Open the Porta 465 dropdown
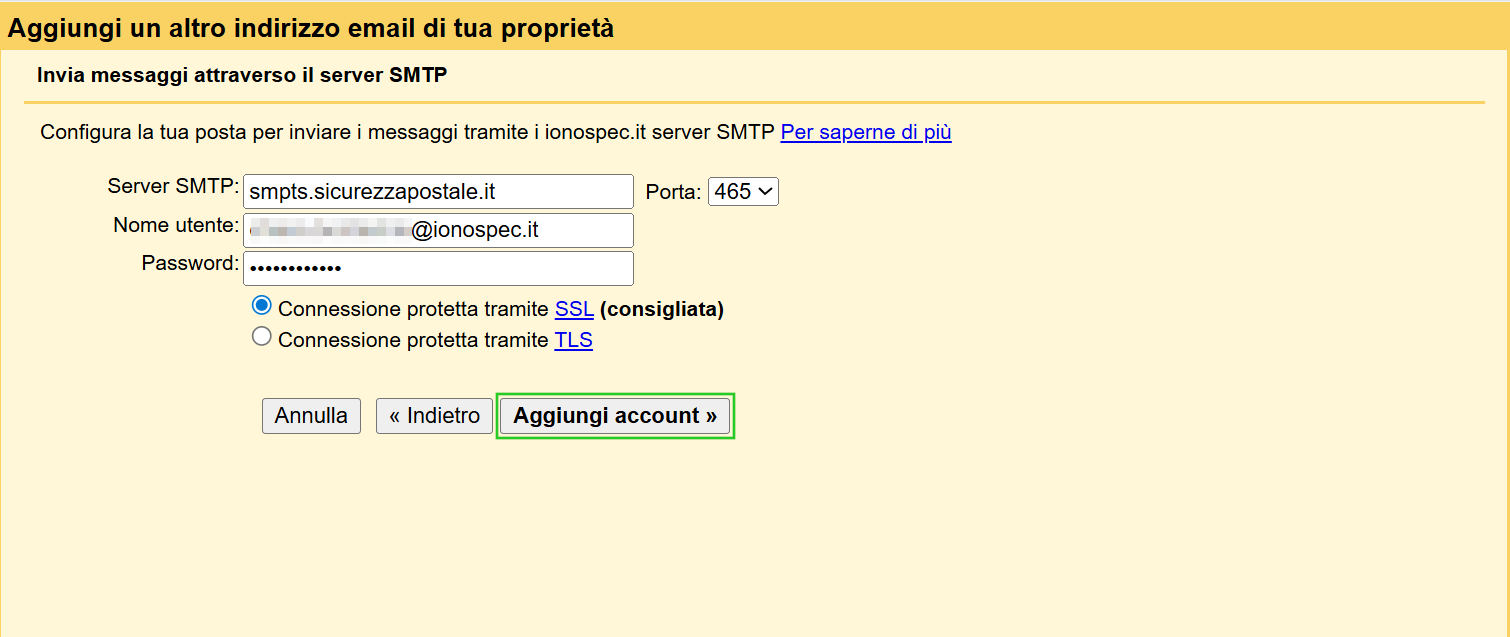Image resolution: width=1510 pixels, height=637 pixels. [x=743, y=191]
